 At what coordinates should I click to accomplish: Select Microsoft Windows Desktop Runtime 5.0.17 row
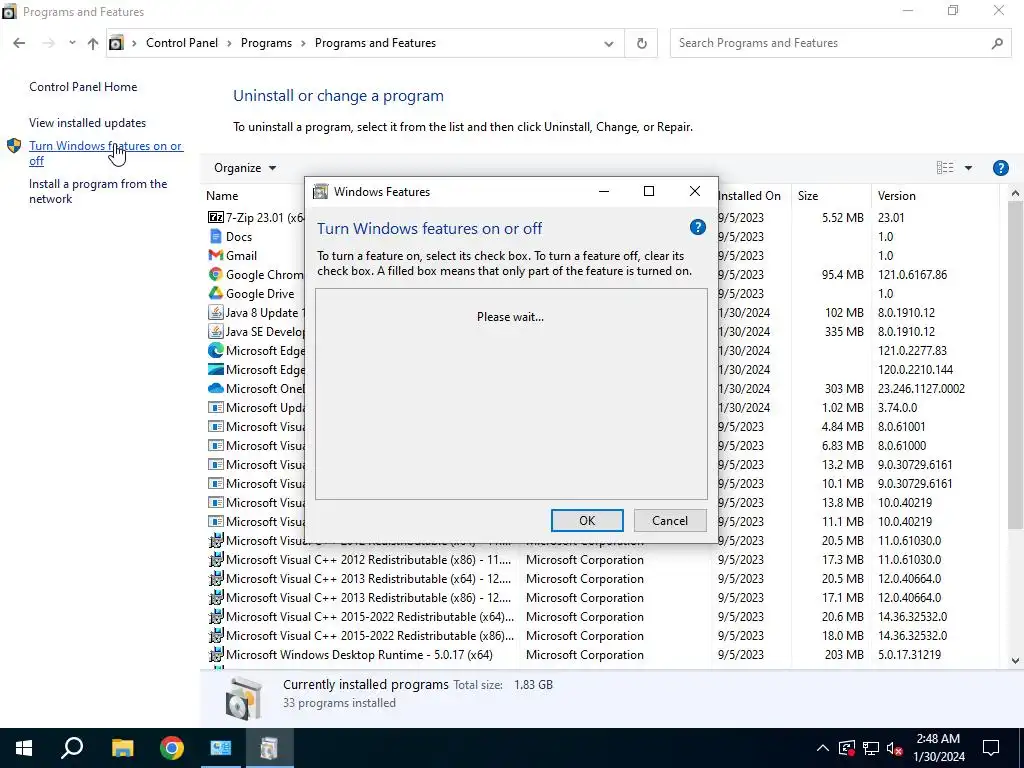tap(601, 655)
